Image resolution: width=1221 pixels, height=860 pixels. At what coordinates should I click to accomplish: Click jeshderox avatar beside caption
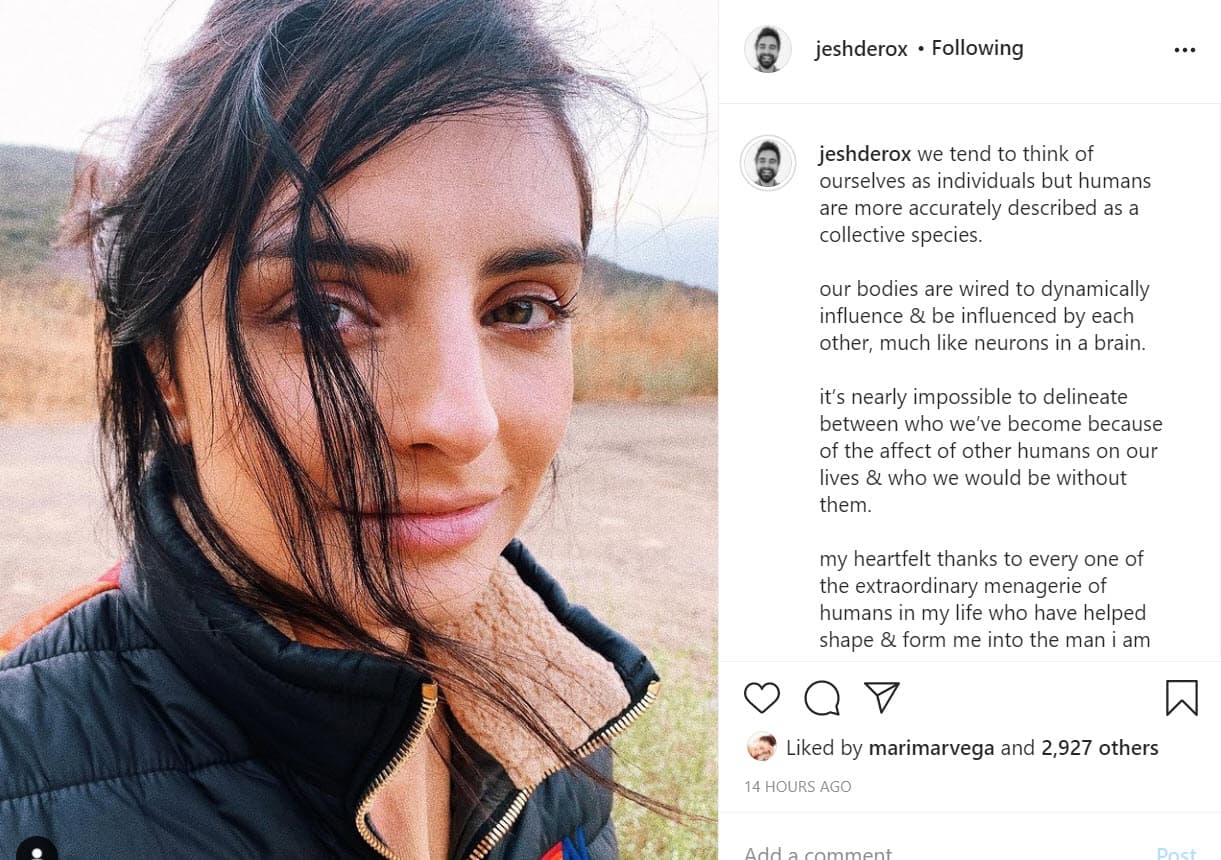[768, 162]
